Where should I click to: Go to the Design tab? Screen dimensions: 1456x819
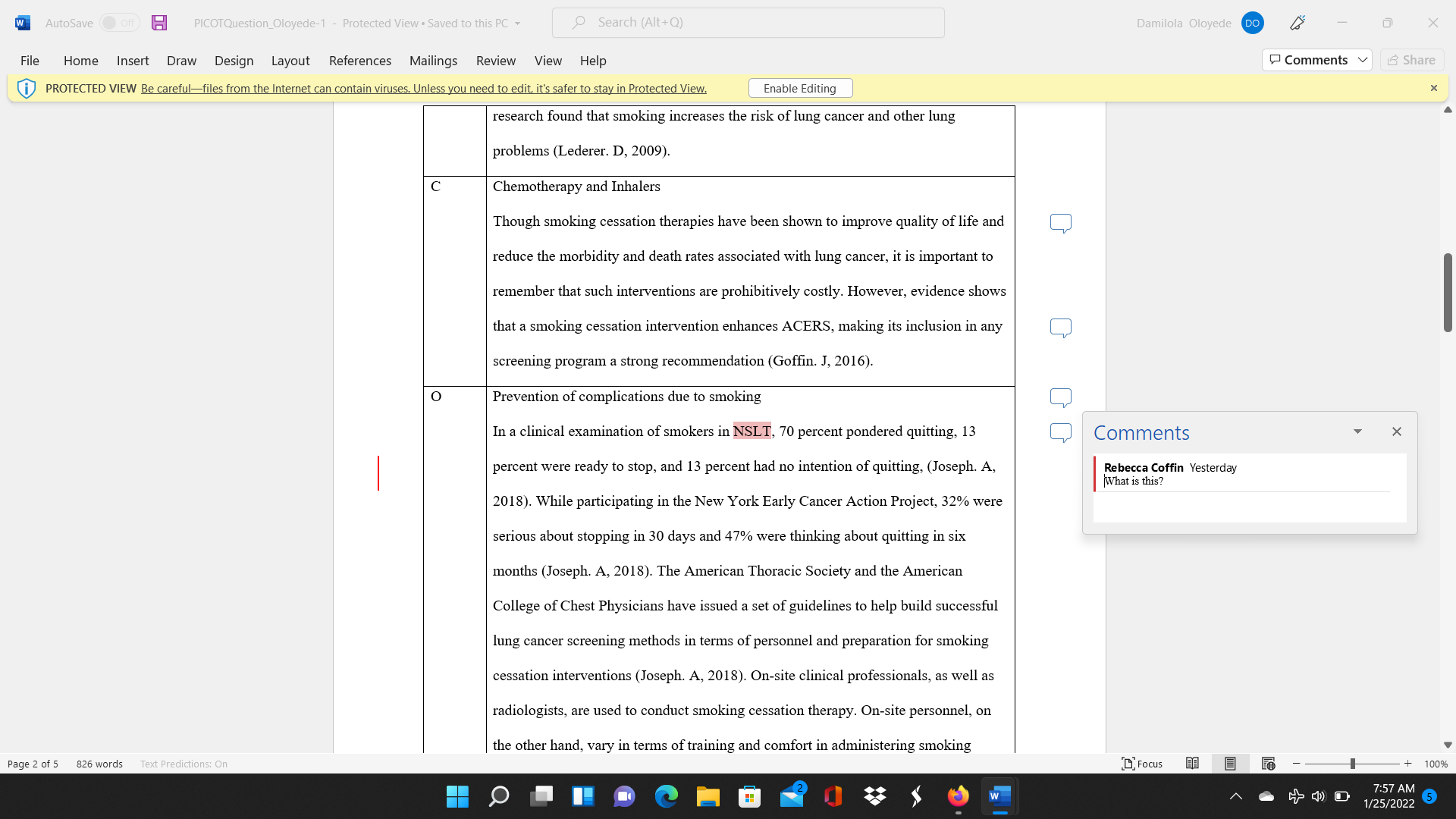click(x=234, y=61)
